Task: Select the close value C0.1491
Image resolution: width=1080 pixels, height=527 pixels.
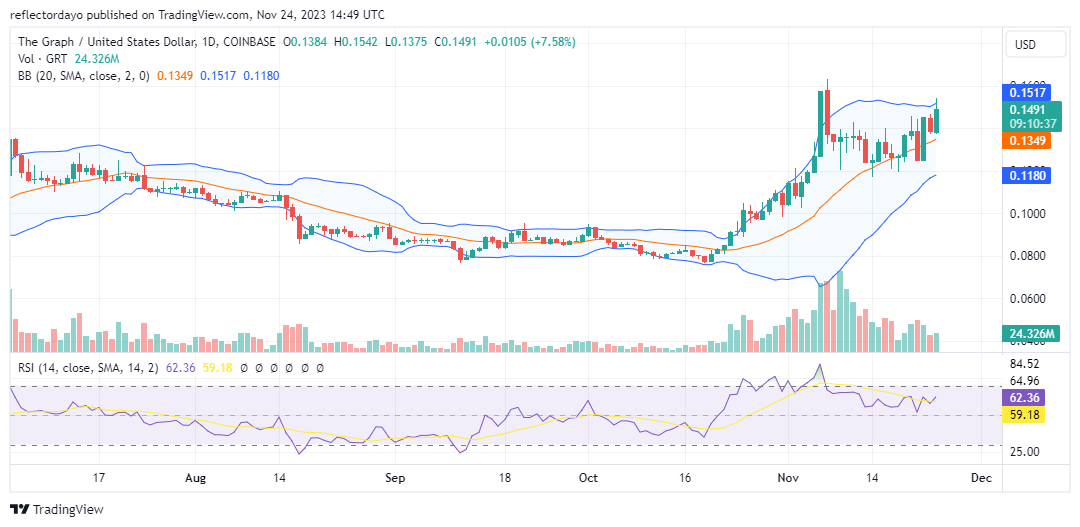Action: pos(453,42)
